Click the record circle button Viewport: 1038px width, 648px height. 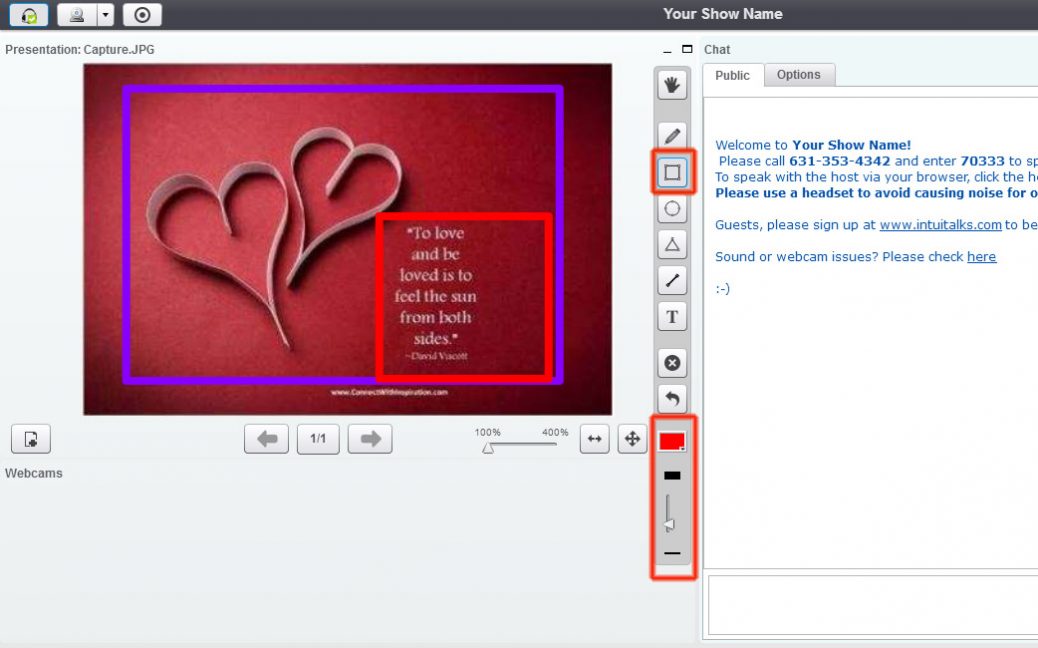[x=142, y=15]
